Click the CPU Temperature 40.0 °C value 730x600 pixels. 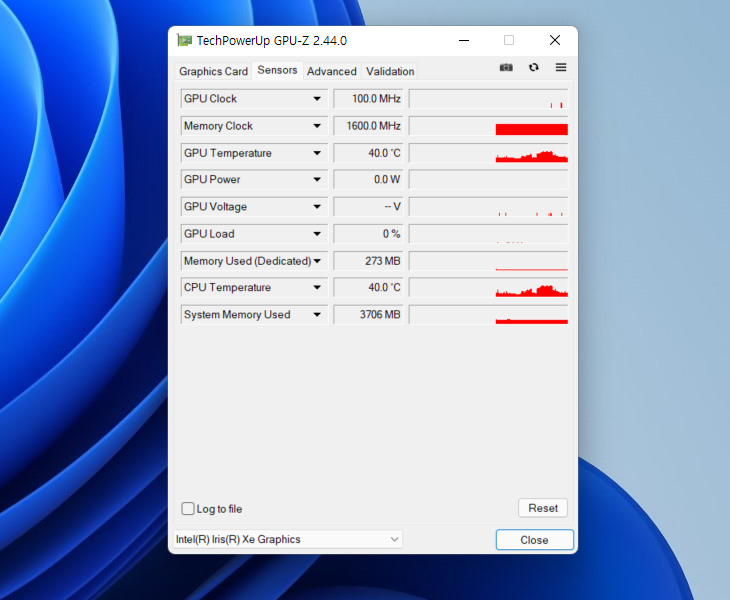click(x=368, y=288)
